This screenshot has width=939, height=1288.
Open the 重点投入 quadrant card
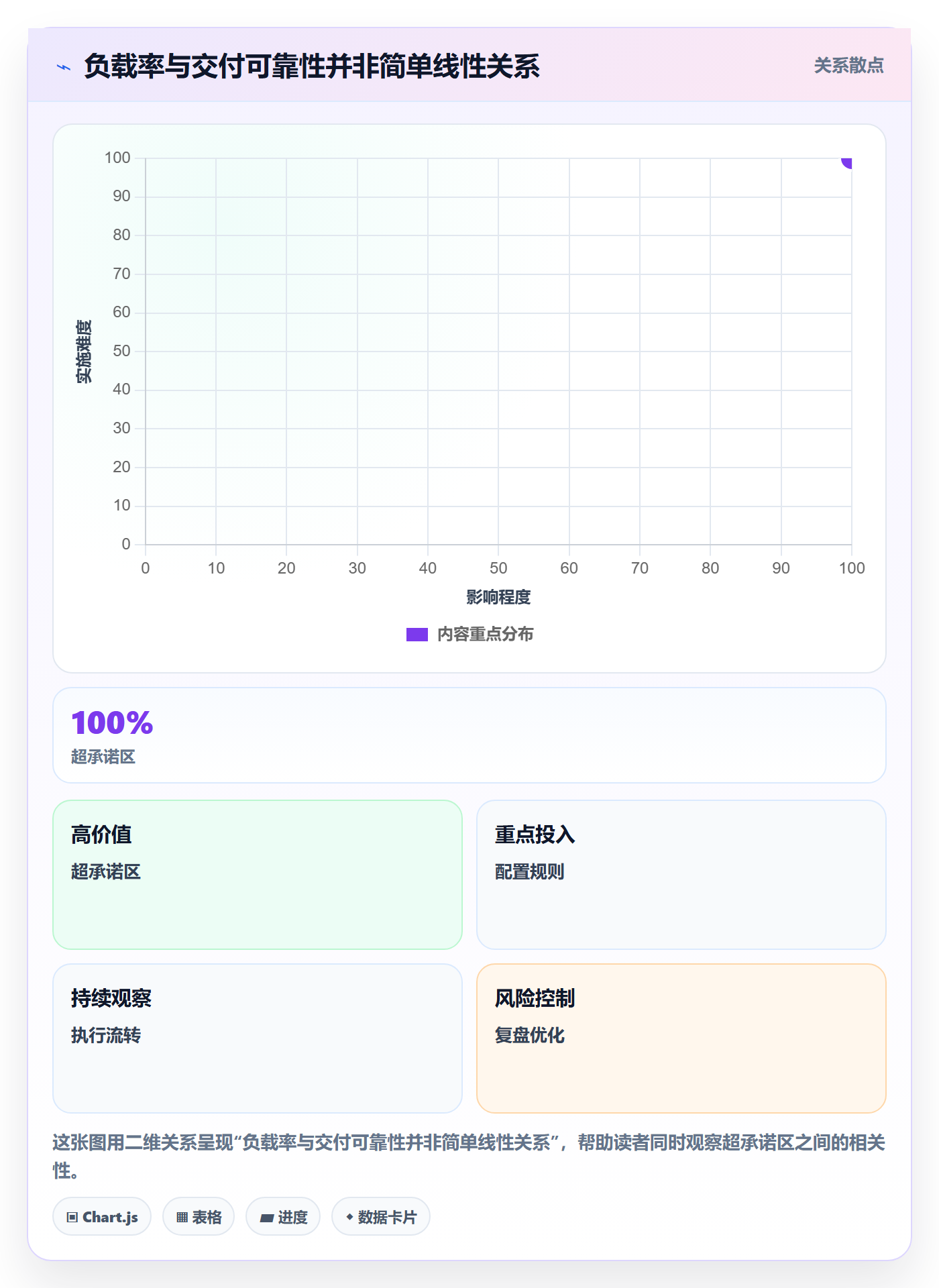click(x=681, y=874)
